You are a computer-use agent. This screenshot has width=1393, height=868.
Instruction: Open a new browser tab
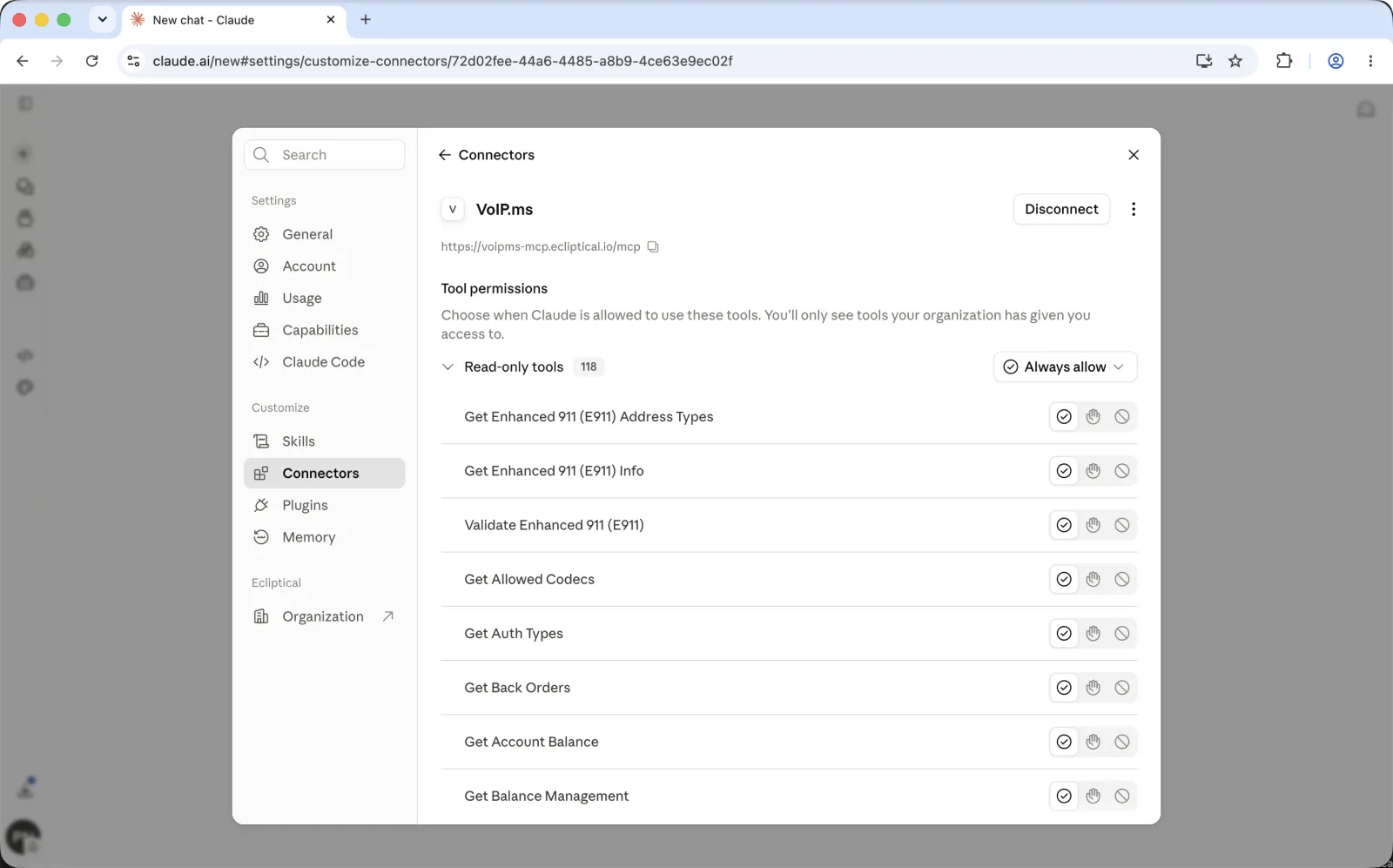[366, 19]
